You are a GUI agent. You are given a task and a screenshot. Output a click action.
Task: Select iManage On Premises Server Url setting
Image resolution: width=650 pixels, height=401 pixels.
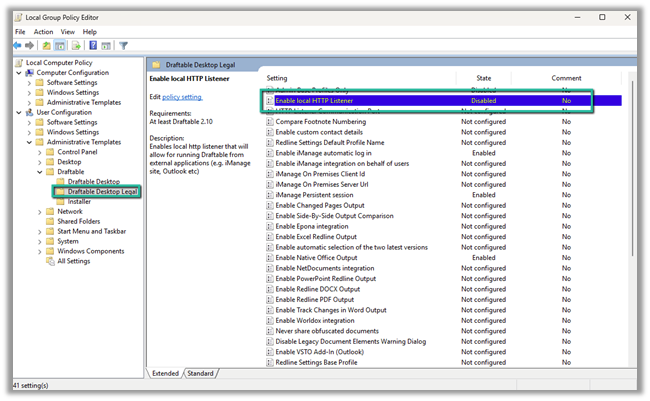[x=322, y=185]
